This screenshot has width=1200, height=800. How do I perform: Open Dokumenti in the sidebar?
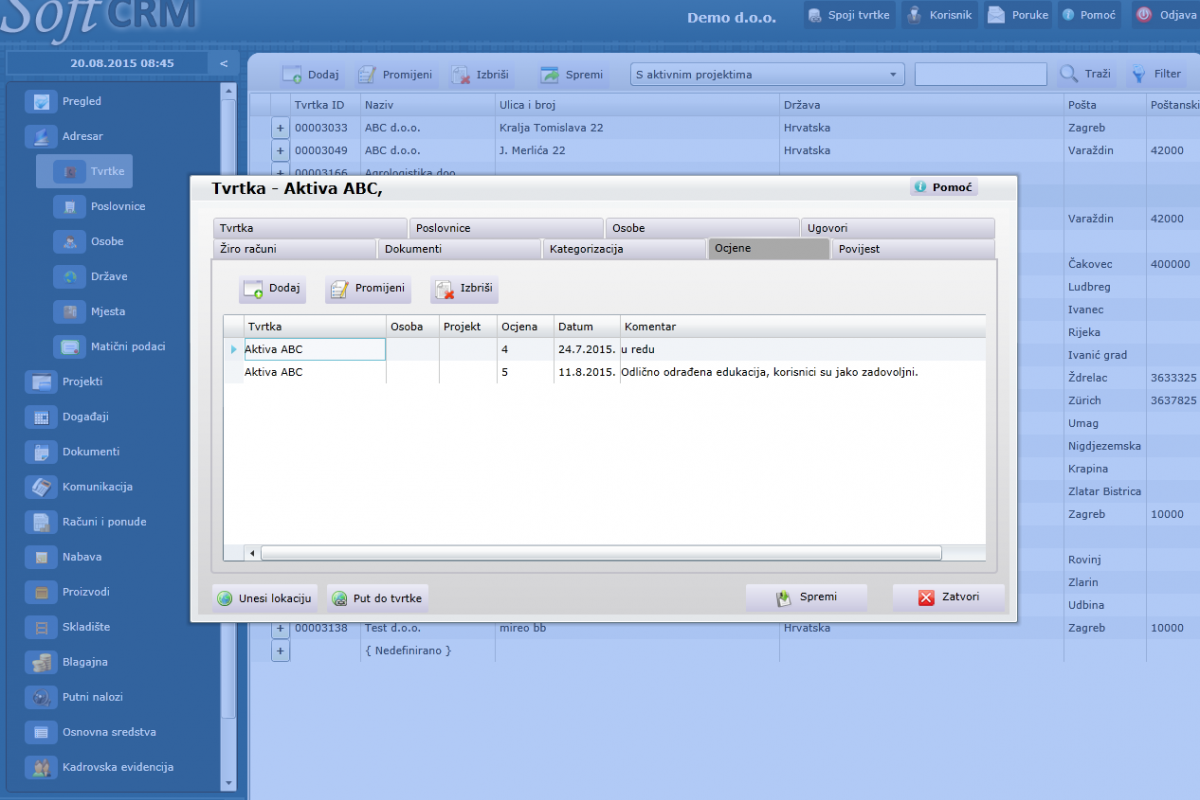73,451
